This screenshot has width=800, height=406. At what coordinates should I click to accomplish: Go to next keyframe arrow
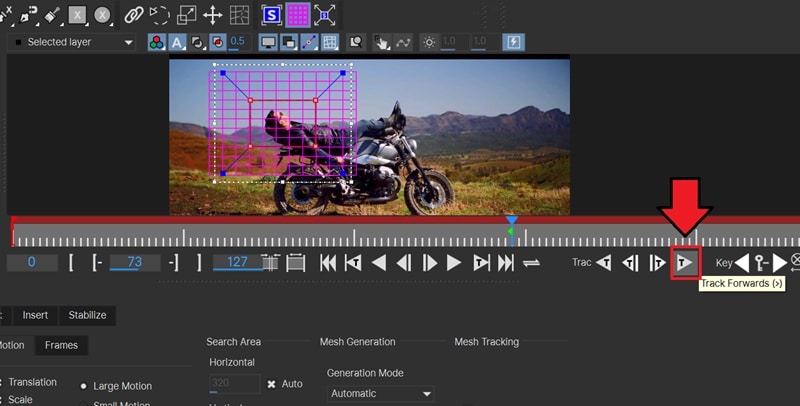coord(780,263)
